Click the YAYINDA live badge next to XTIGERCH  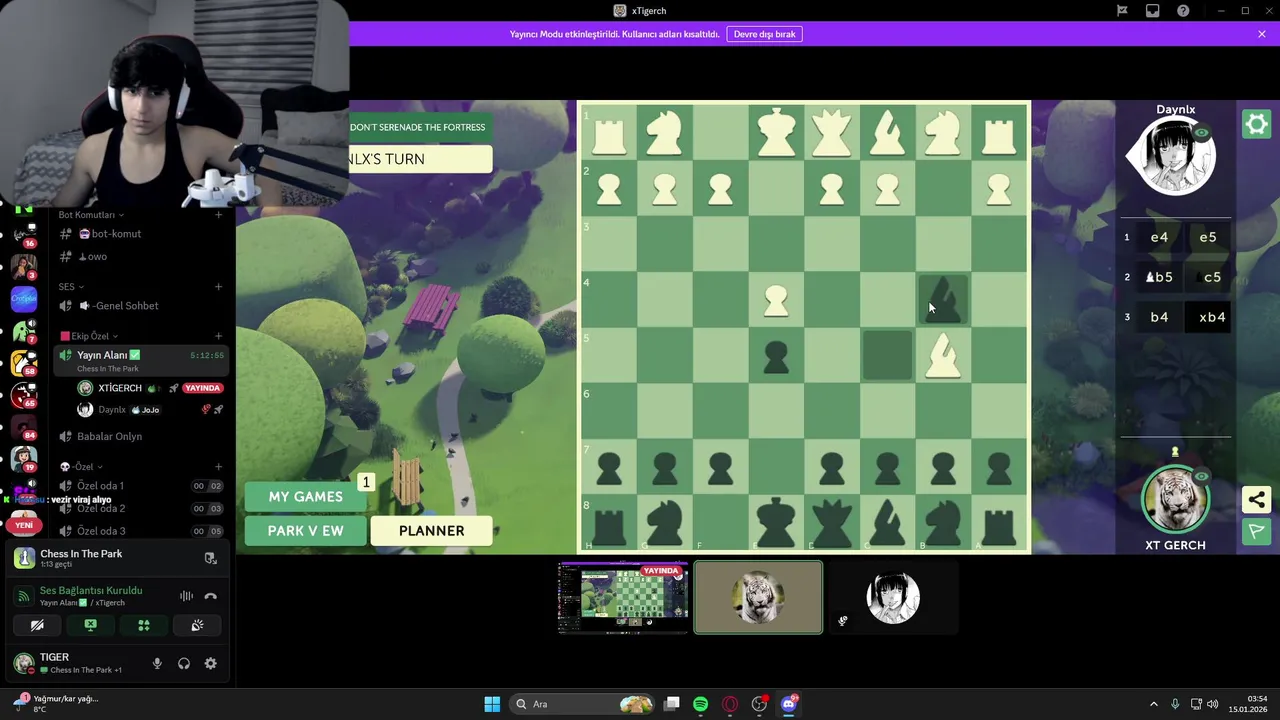point(202,388)
